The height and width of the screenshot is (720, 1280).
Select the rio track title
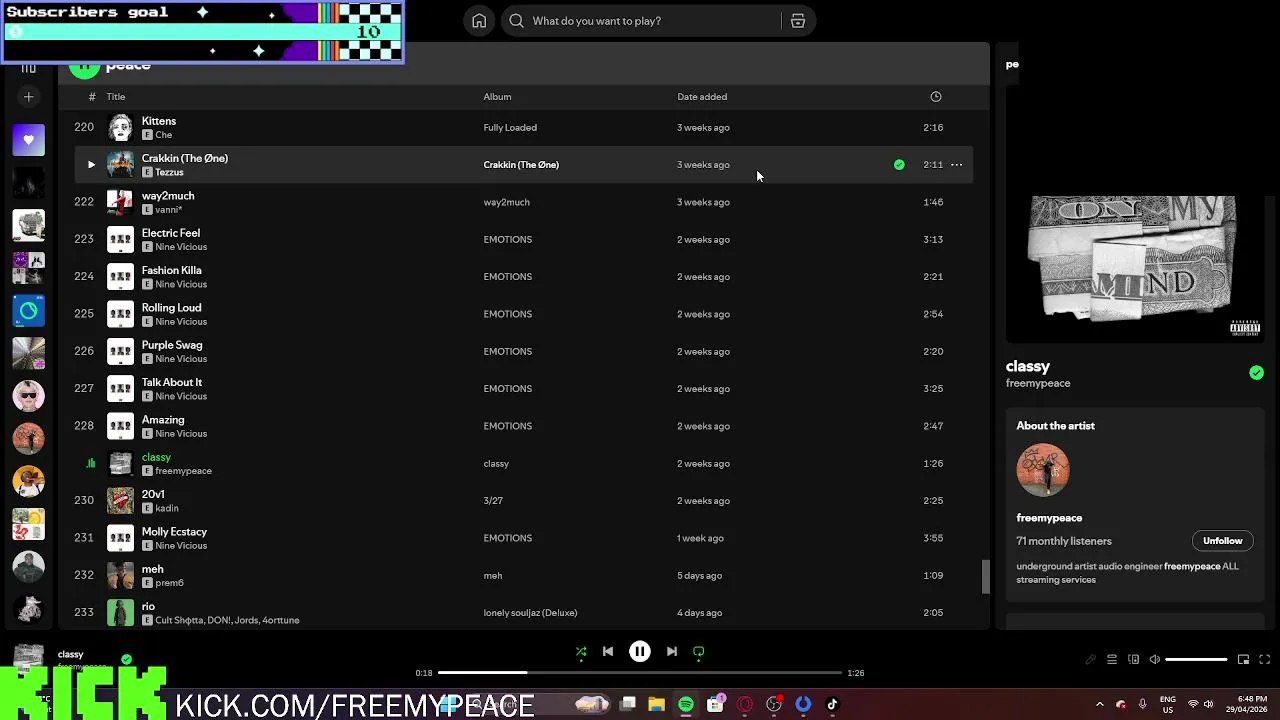click(x=148, y=607)
